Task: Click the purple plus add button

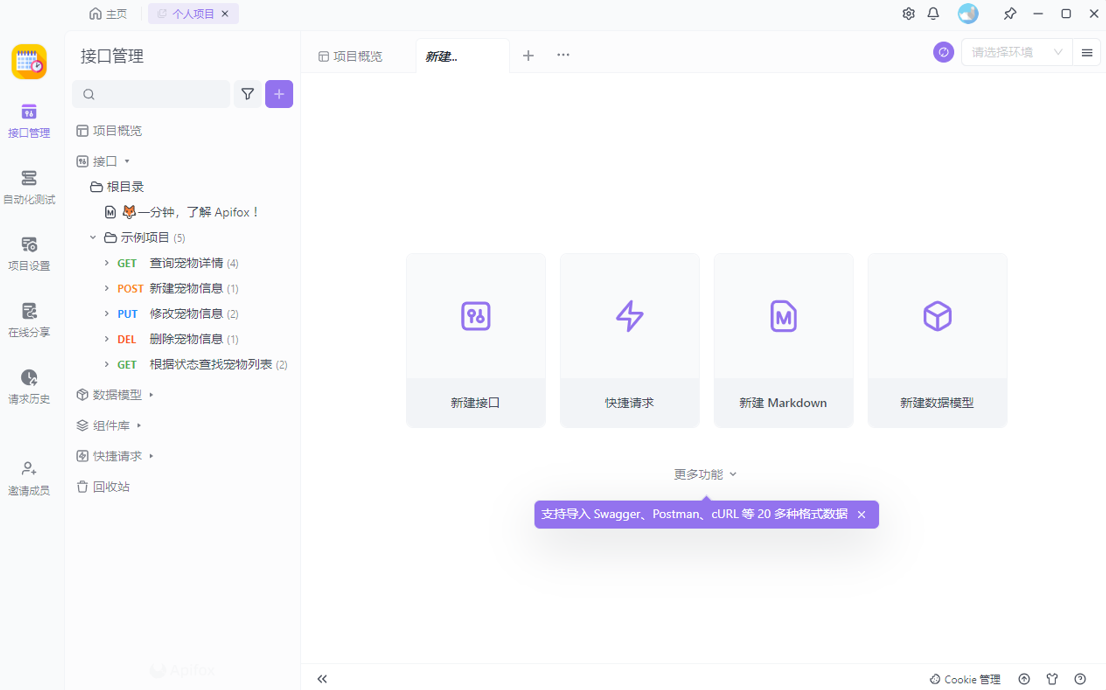Action: tap(279, 94)
